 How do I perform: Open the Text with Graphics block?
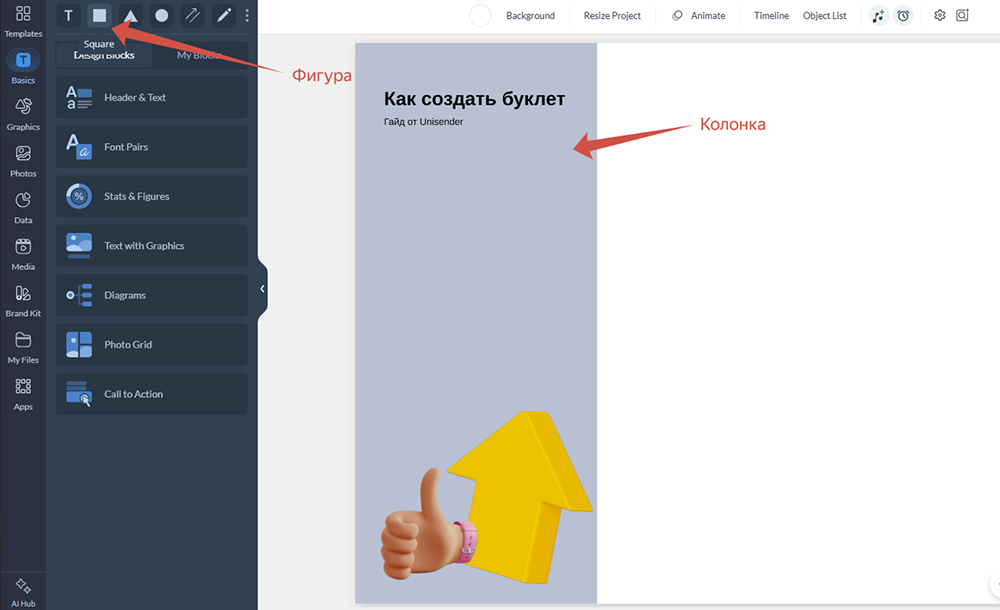click(152, 246)
